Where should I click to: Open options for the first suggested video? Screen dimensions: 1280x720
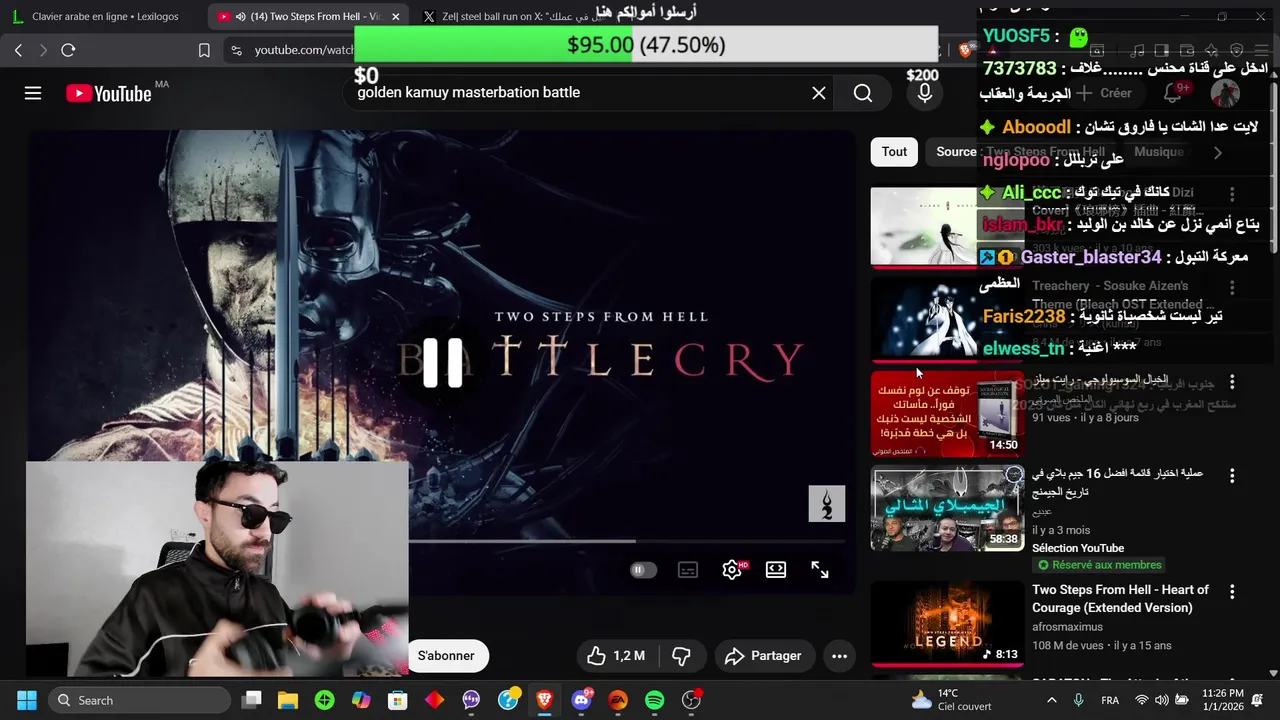click(1232, 194)
